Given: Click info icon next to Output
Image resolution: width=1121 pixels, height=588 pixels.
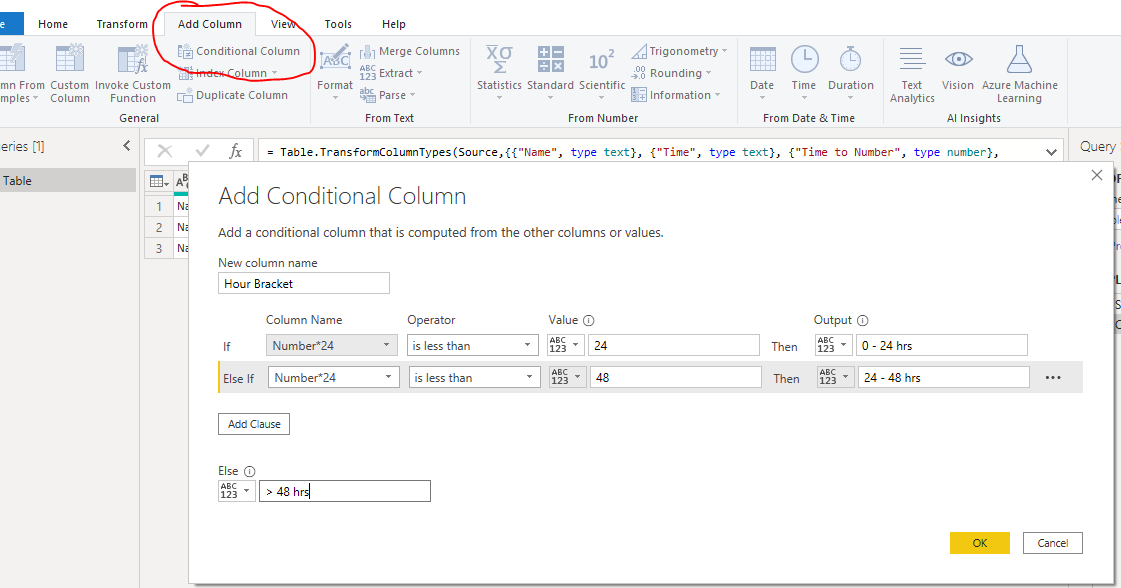Looking at the screenshot, I should click(x=862, y=320).
